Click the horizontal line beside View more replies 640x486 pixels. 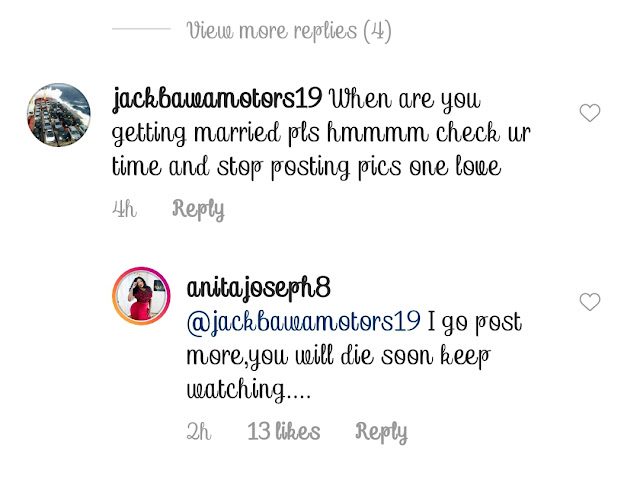(141, 29)
